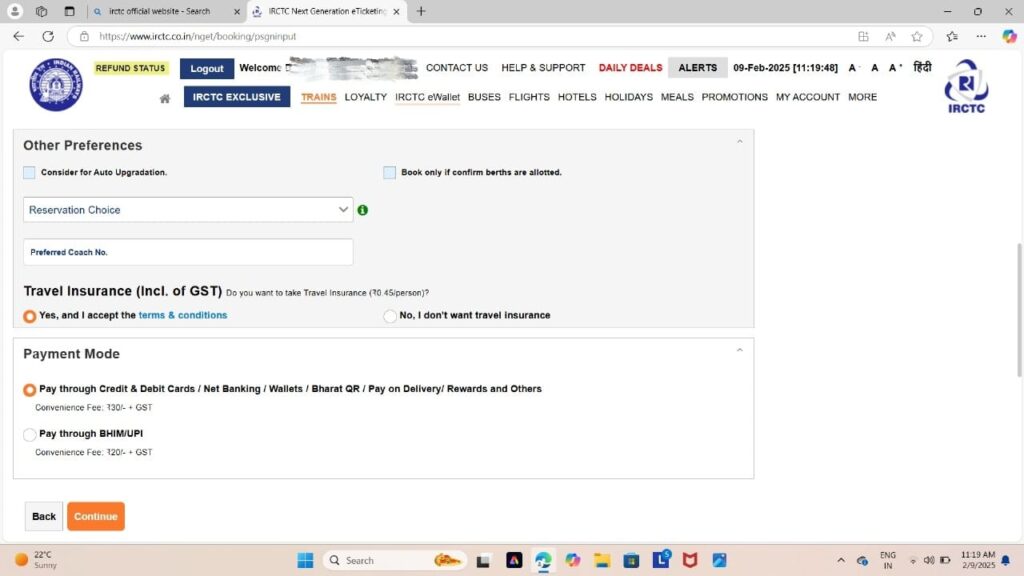The width and height of the screenshot is (1024, 576).
Task: Open MEALS menu item
Action: pos(677,97)
